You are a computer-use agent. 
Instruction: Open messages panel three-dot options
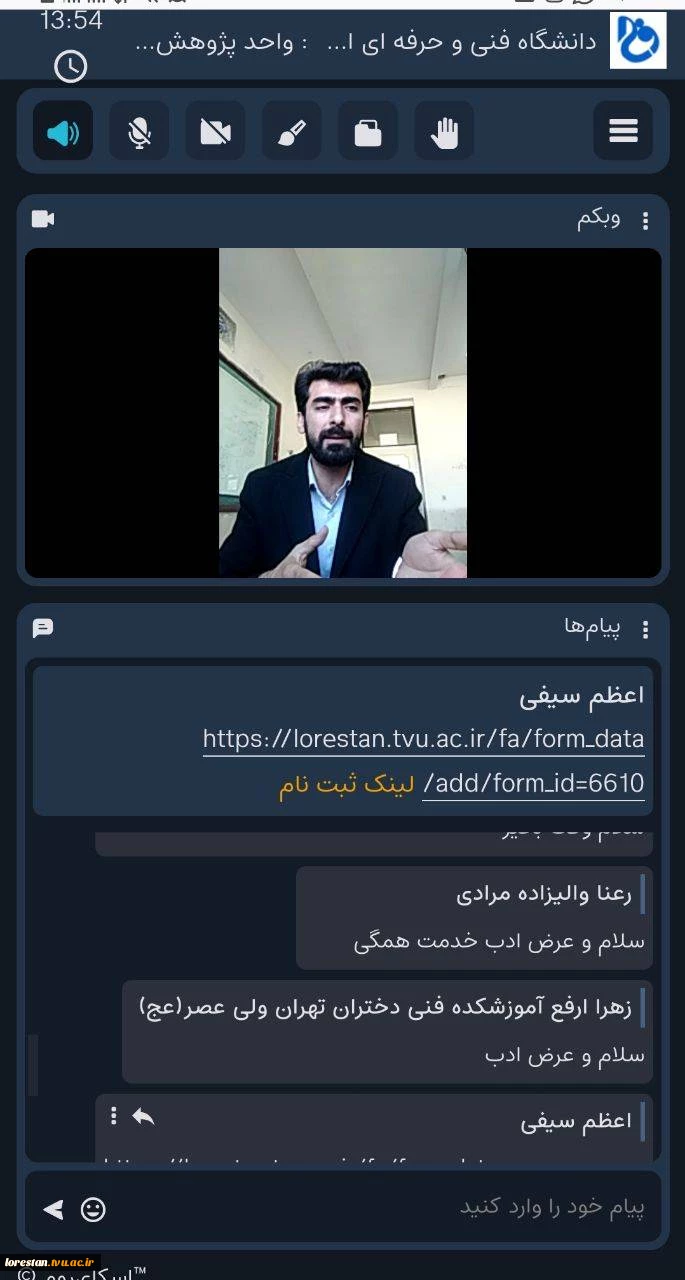coord(645,629)
